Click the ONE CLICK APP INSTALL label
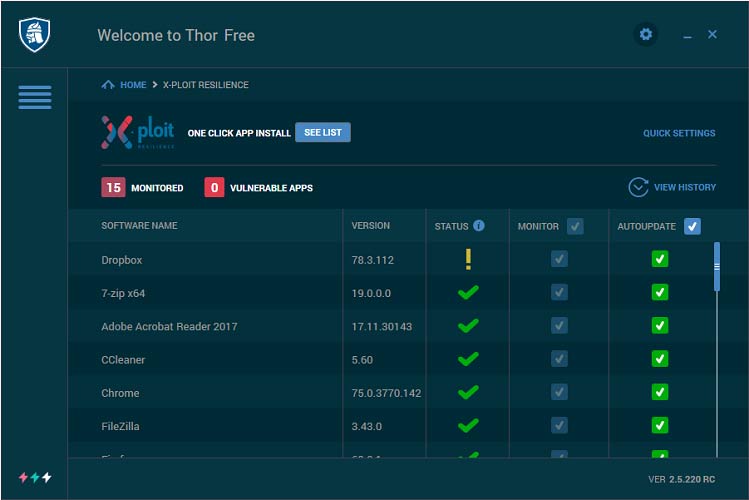Viewport: 749px width, 500px height. [x=239, y=133]
